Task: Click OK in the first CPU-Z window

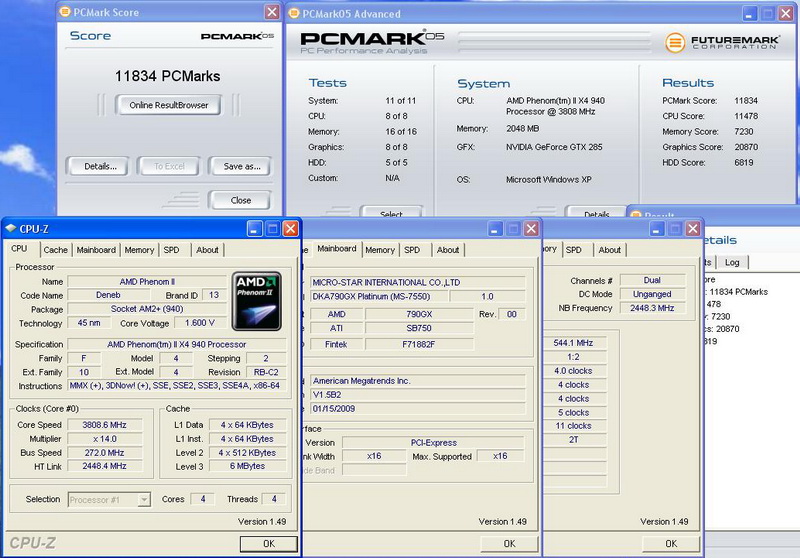Action: click(x=269, y=544)
